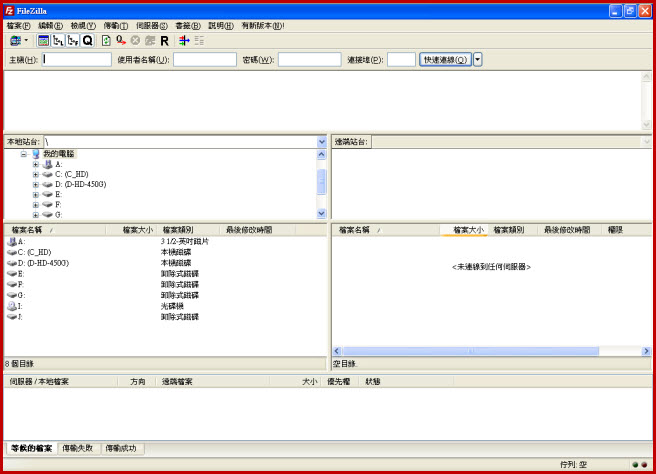This screenshot has width=656, height=474.
Task: Toggle the message log display icon
Action: 43,41
